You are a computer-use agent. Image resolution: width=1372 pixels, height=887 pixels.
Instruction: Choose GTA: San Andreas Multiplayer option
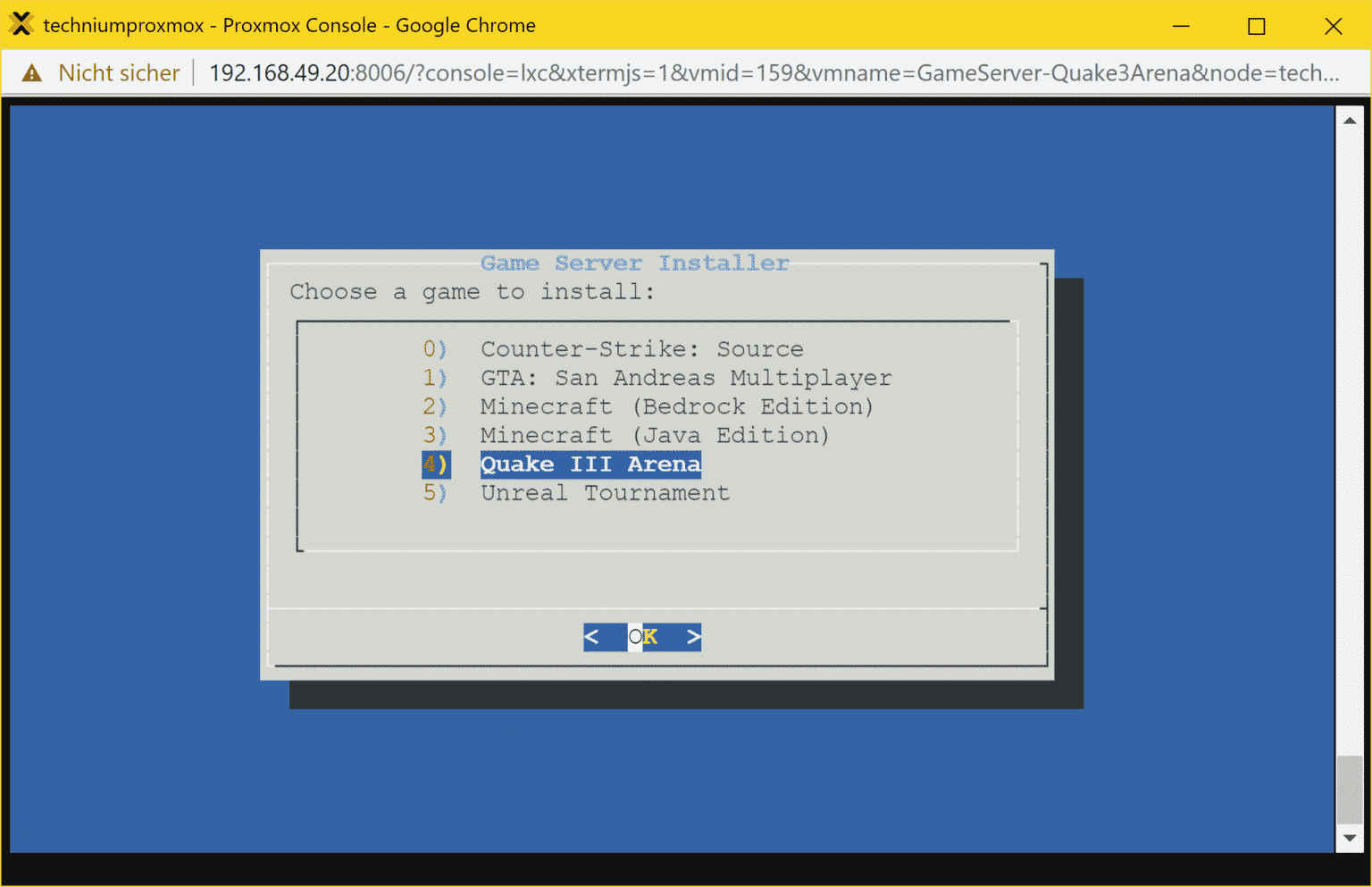(686, 378)
